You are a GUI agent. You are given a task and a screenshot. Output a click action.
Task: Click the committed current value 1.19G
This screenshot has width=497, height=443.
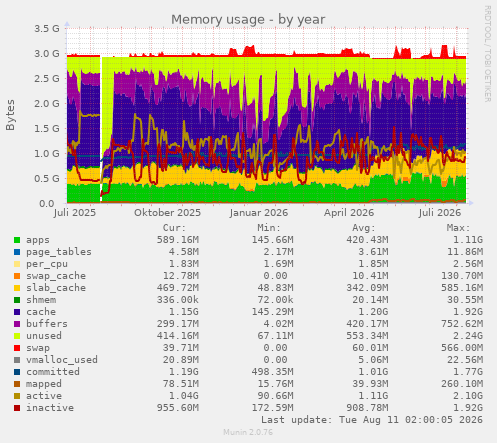pyautogui.click(x=184, y=372)
